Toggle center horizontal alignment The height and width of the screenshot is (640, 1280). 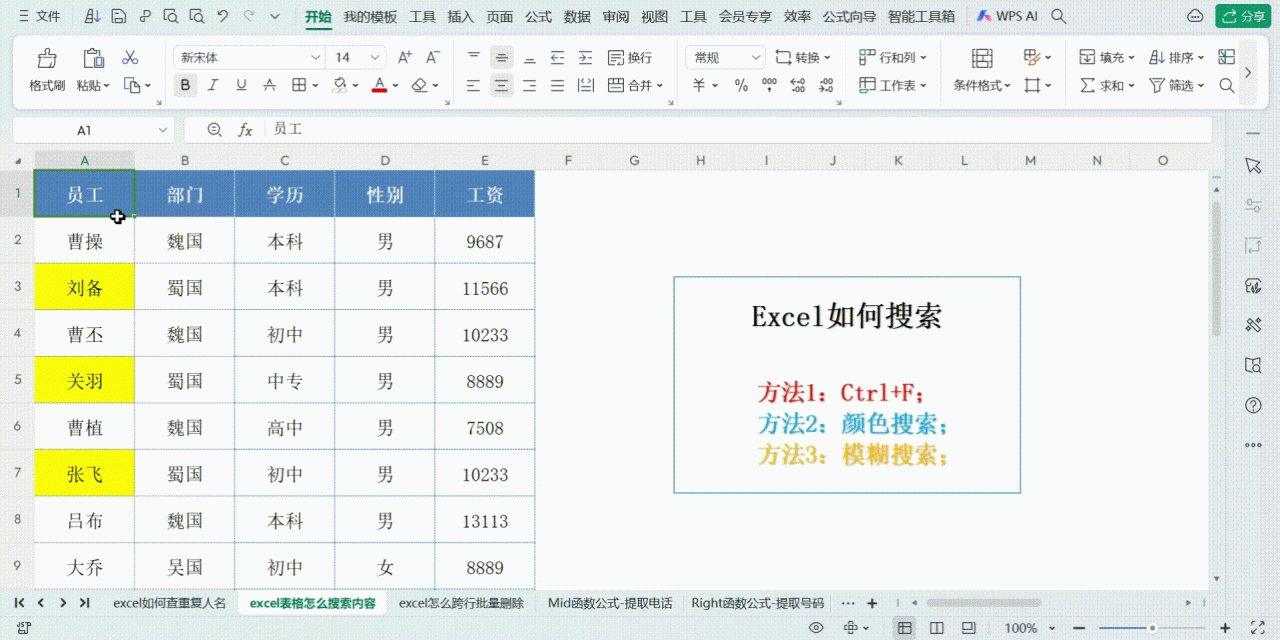(x=502, y=86)
